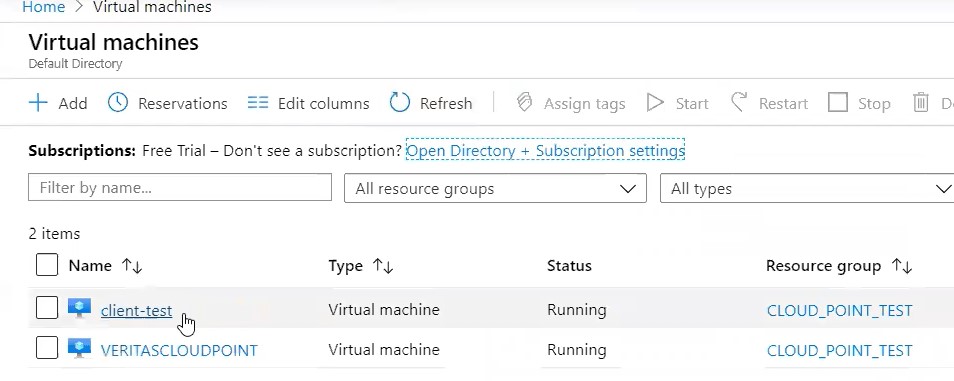Check the client-test row checkbox
This screenshot has height=381, width=954.
(x=47, y=308)
